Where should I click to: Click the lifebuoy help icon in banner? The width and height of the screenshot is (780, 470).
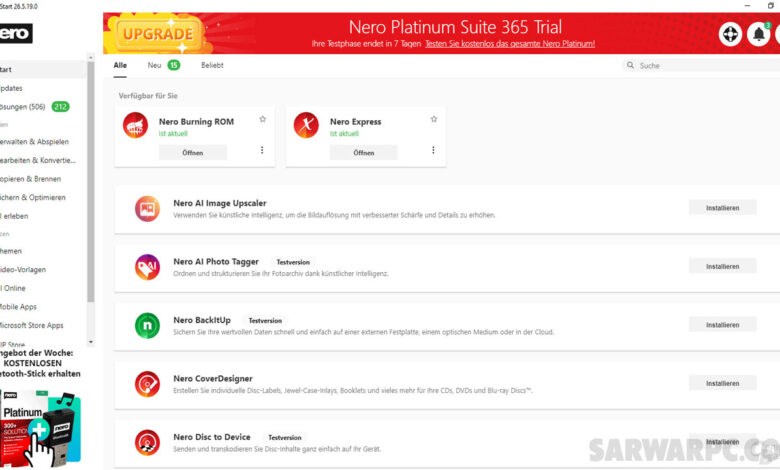point(730,34)
